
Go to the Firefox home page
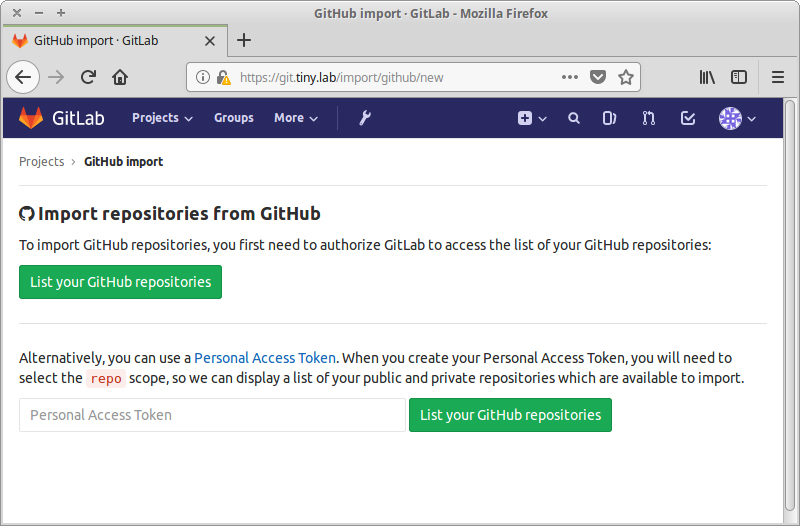[x=120, y=77]
